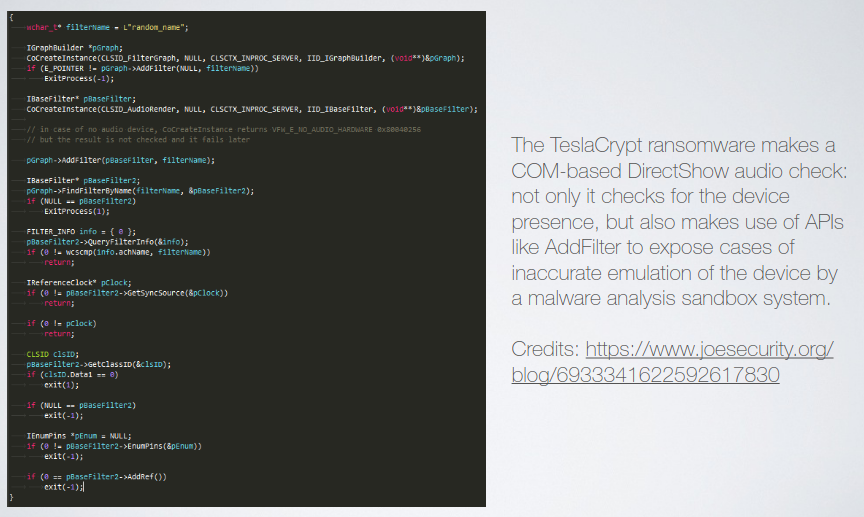Click the text 'a malware analysis sandbox system.'
864x517 pixels.
click(x=671, y=299)
